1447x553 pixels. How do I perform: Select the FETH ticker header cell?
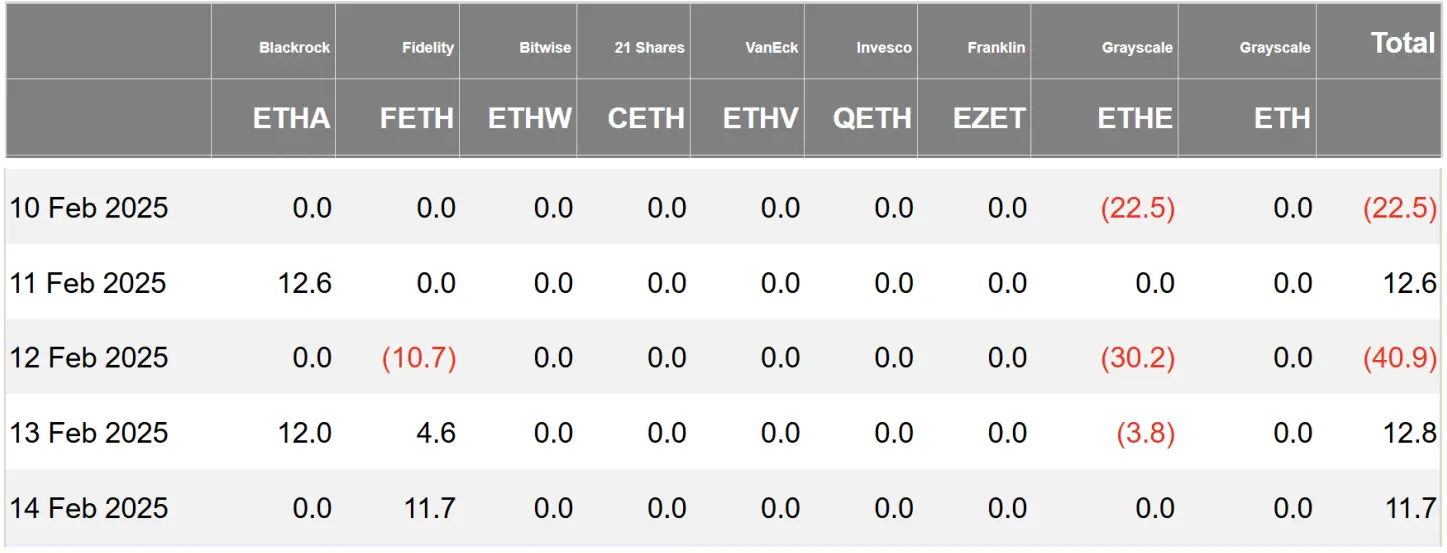(x=417, y=118)
